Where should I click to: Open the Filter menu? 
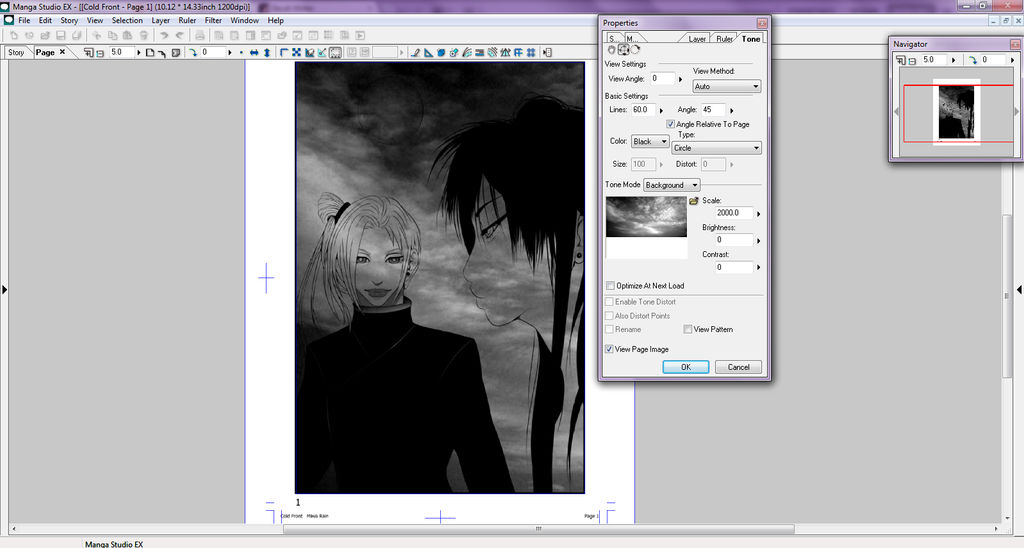click(213, 20)
